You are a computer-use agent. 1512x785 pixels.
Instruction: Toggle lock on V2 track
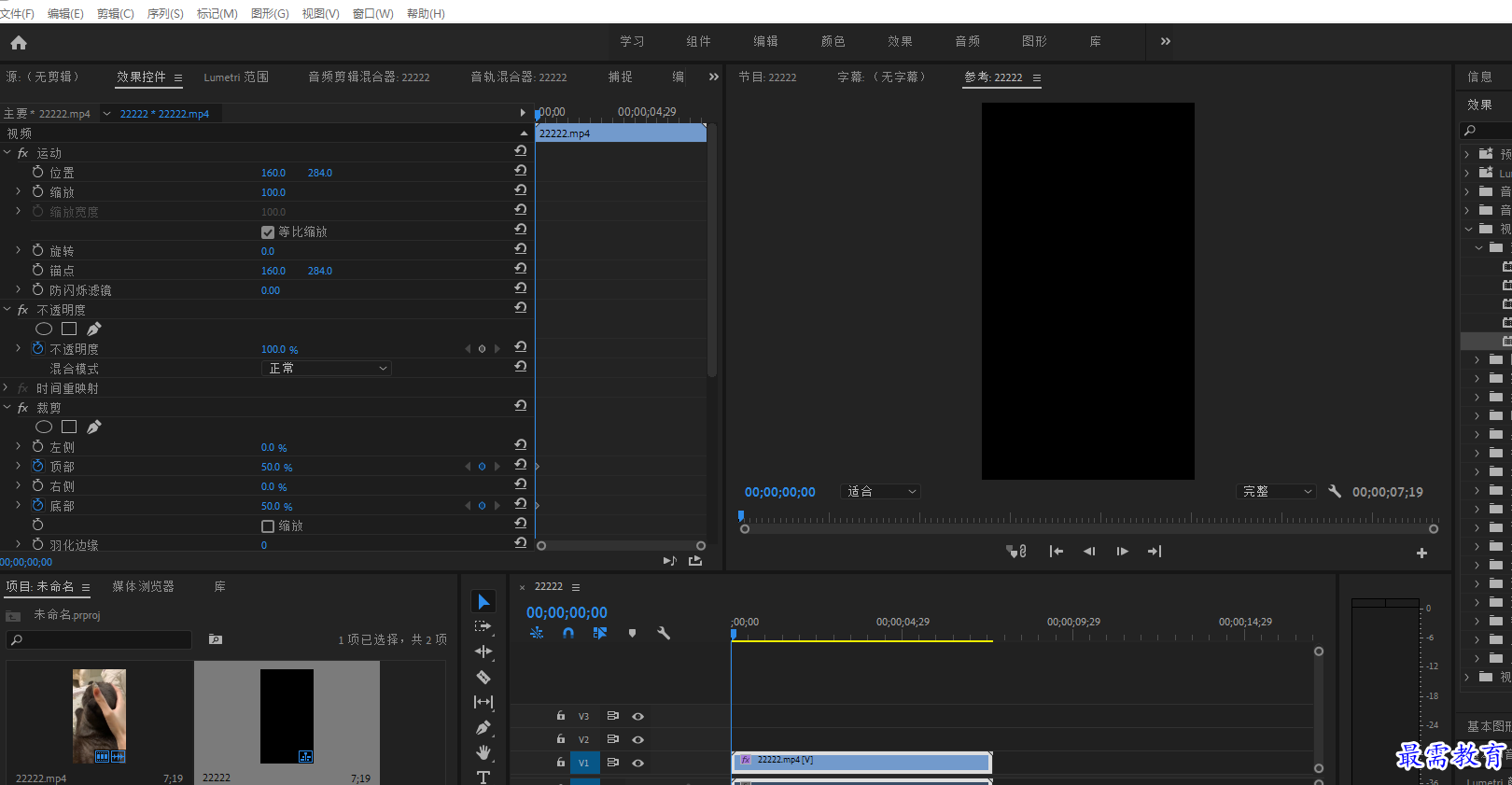point(561,738)
